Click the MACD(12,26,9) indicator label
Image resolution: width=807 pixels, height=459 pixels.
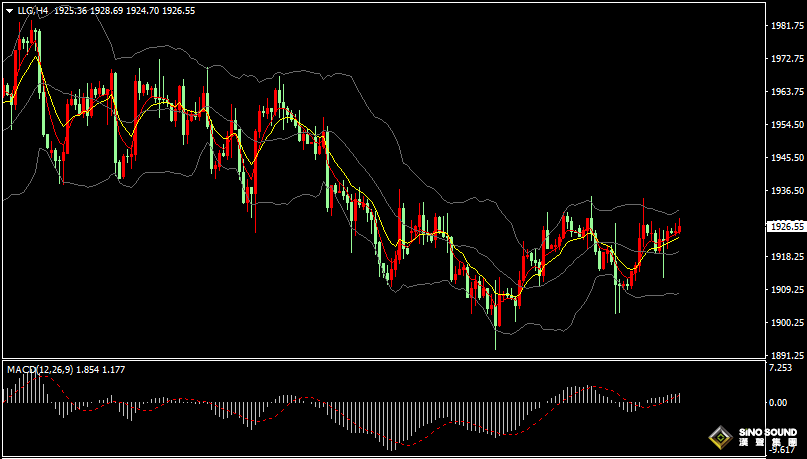pos(39,370)
